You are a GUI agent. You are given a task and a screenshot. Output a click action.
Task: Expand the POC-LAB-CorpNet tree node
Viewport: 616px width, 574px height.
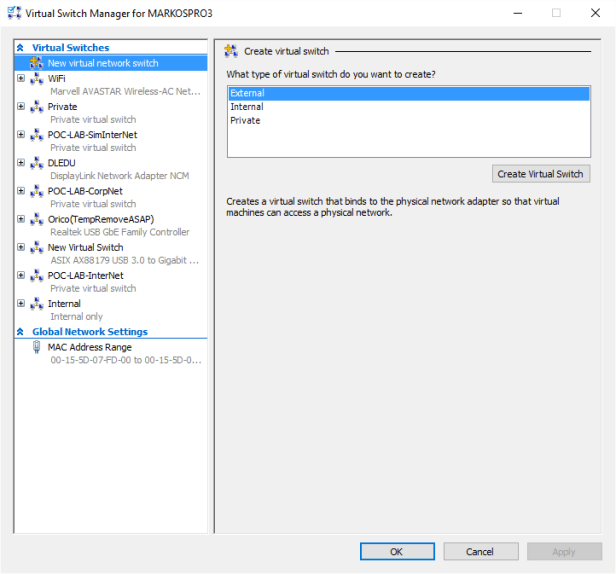21,191
